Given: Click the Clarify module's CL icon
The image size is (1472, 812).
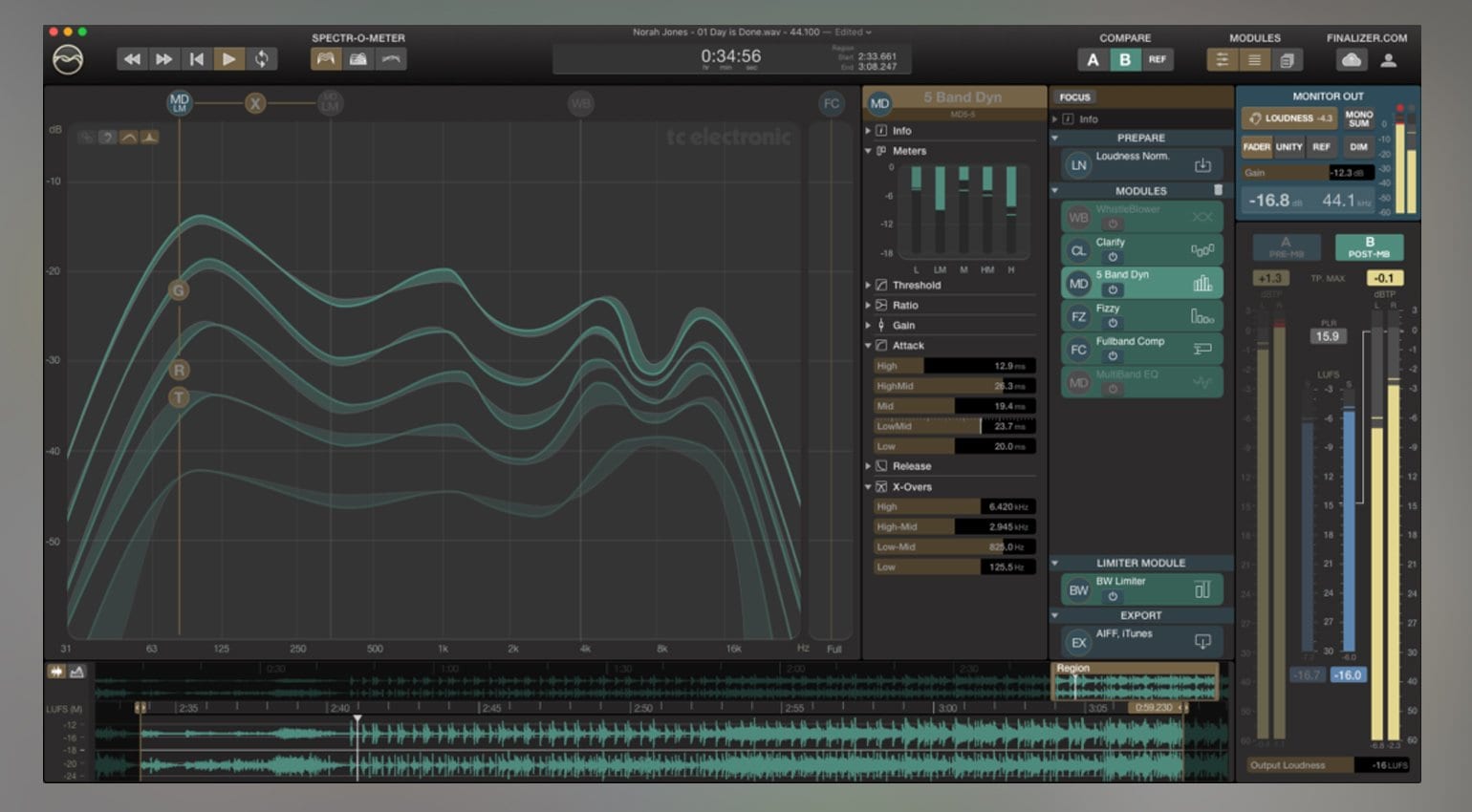Looking at the screenshot, I should pos(1077,249).
